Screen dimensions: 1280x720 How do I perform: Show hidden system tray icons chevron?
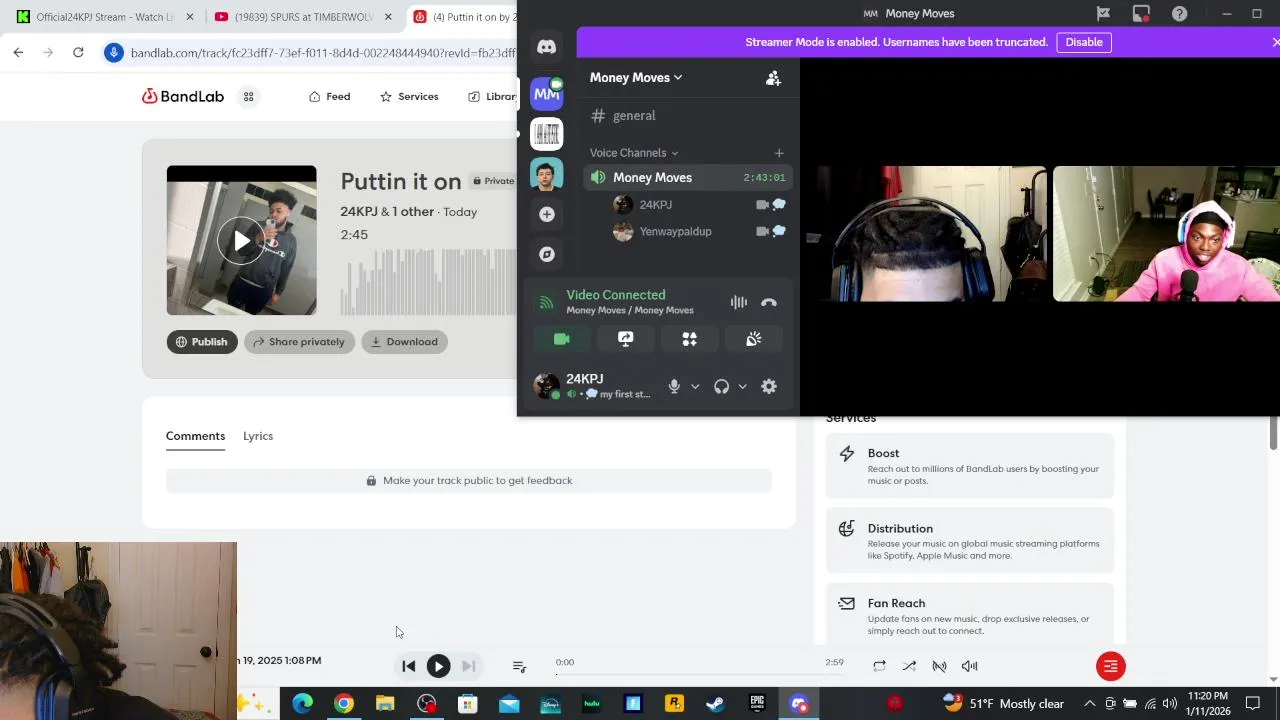tap(1089, 704)
